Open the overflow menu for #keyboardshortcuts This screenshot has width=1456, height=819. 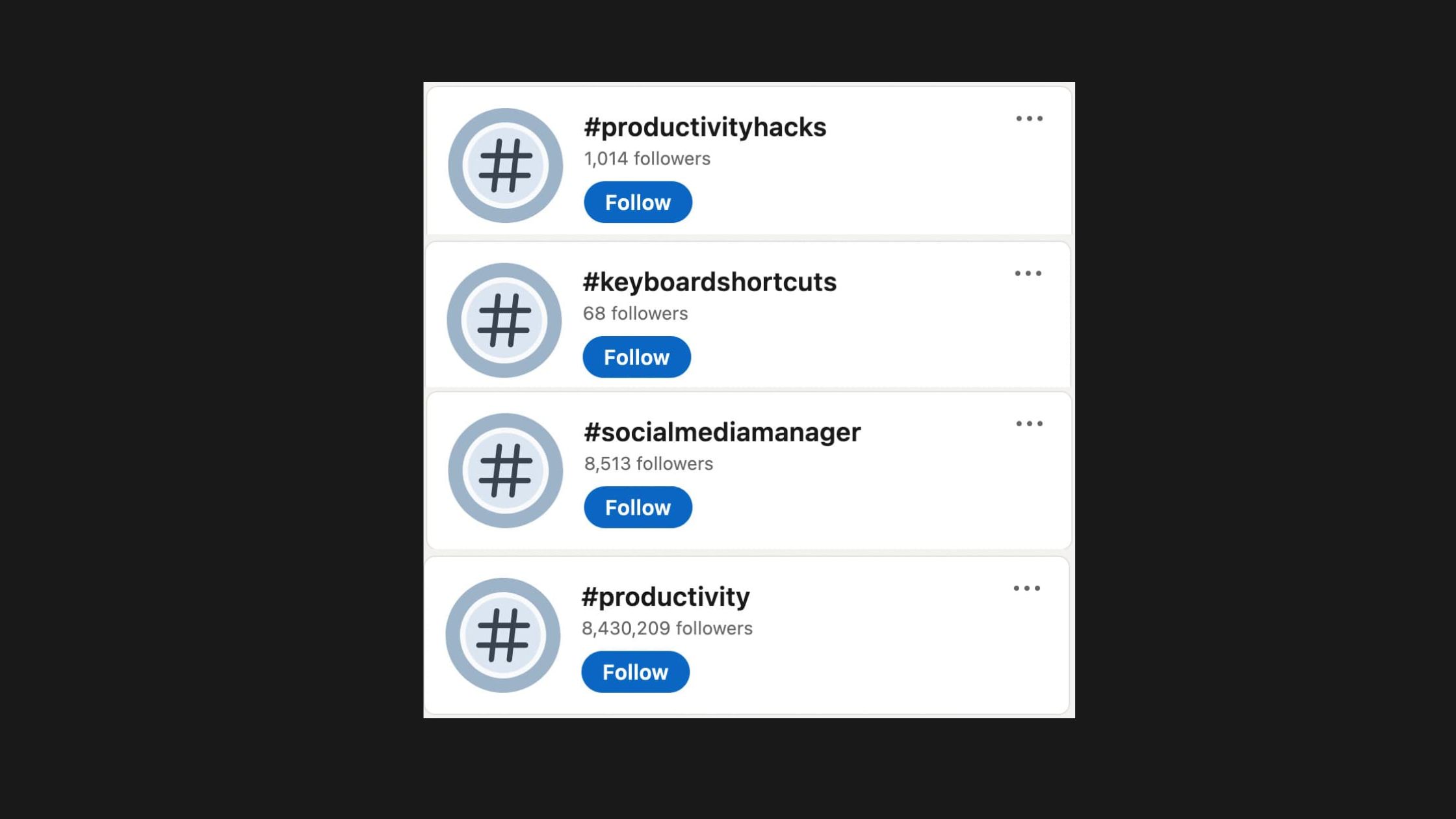[x=1028, y=273]
